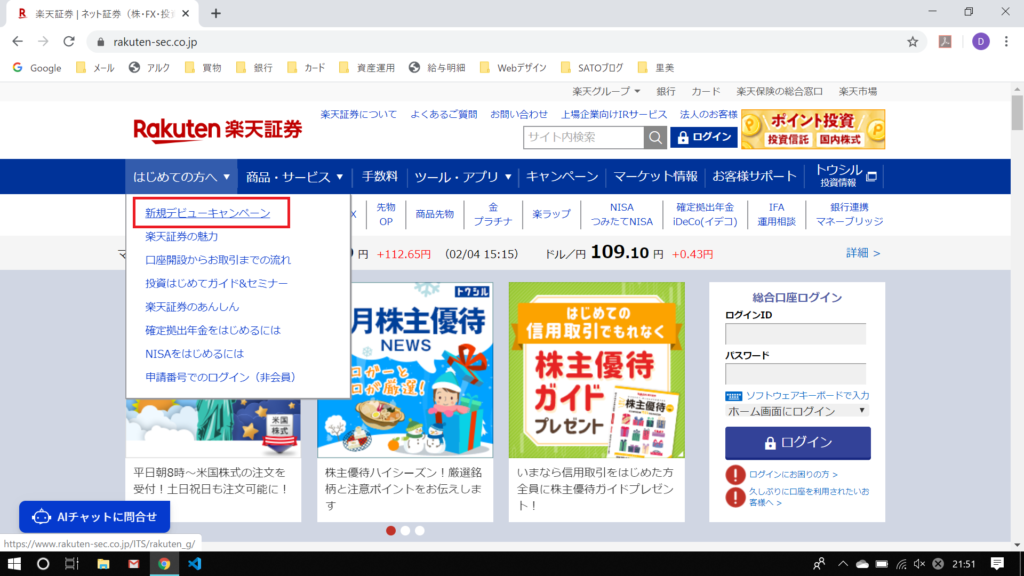Image resolution: width=1024 pixels, height=576 pixels.
Task: Click the Wi-Fi network tray icon
Action: point(901,564)
